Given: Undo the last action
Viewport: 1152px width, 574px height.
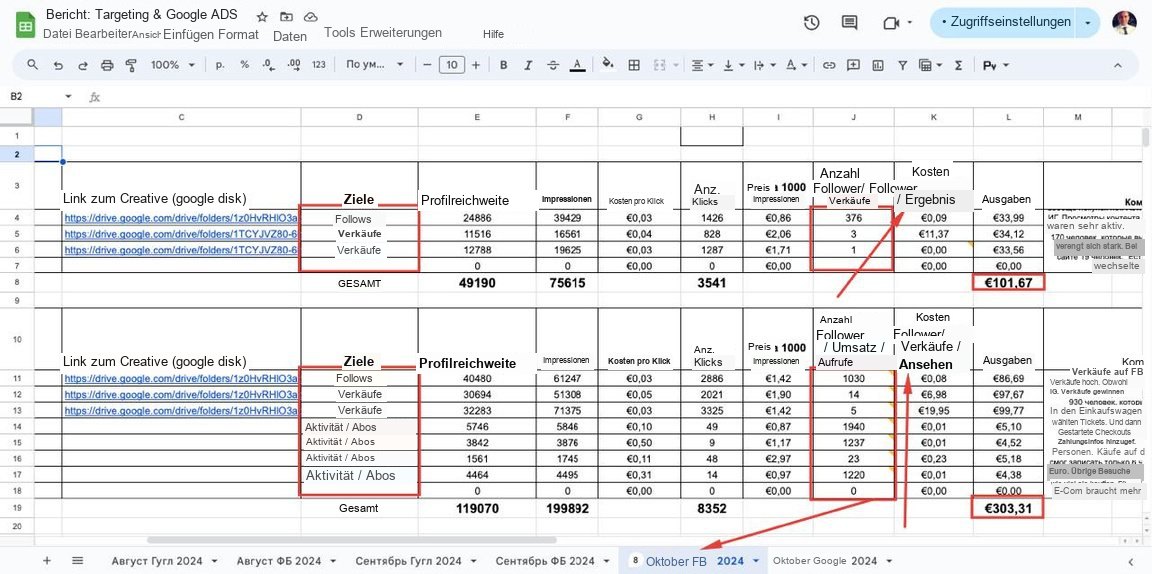Looking at the screenshot, I should pyautogui.click(x=58, y=65).
